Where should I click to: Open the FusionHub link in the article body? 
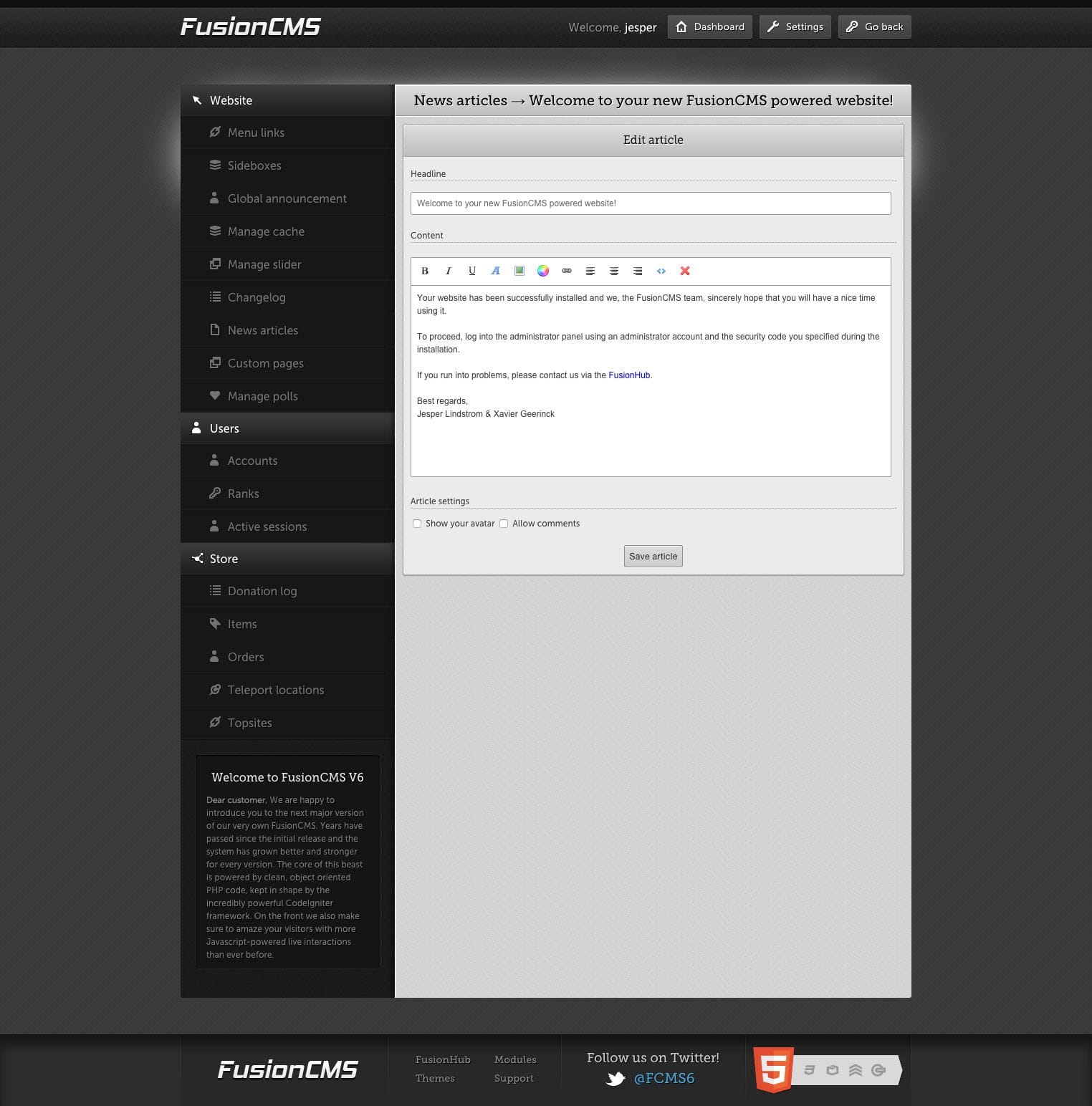click(629, 375)
